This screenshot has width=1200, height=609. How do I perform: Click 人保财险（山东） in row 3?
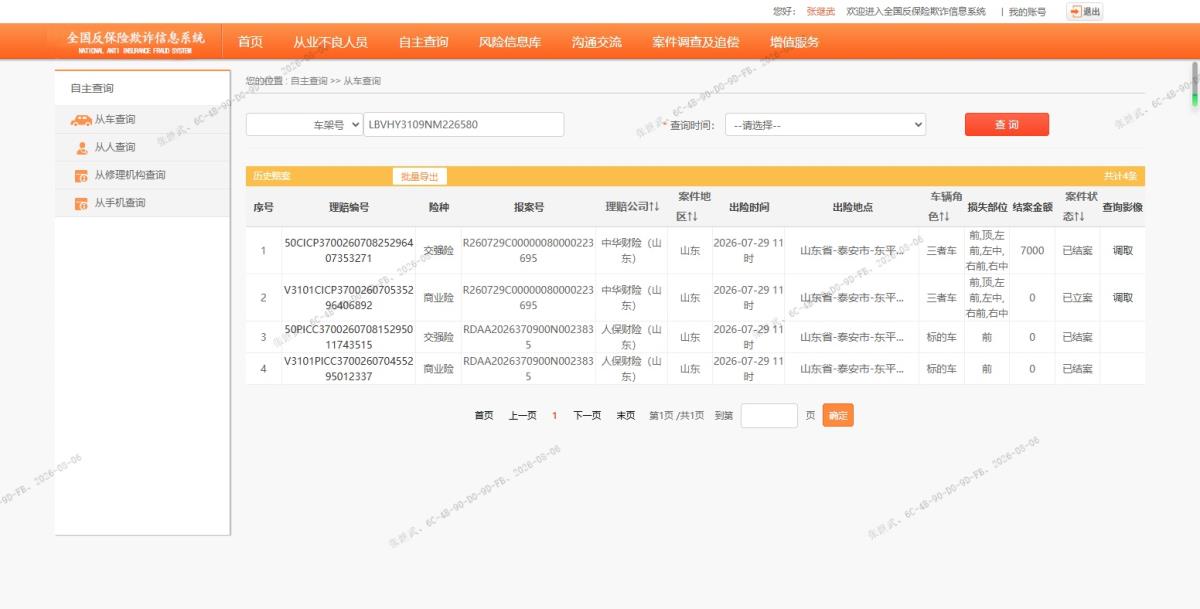(x=632, y=337)
